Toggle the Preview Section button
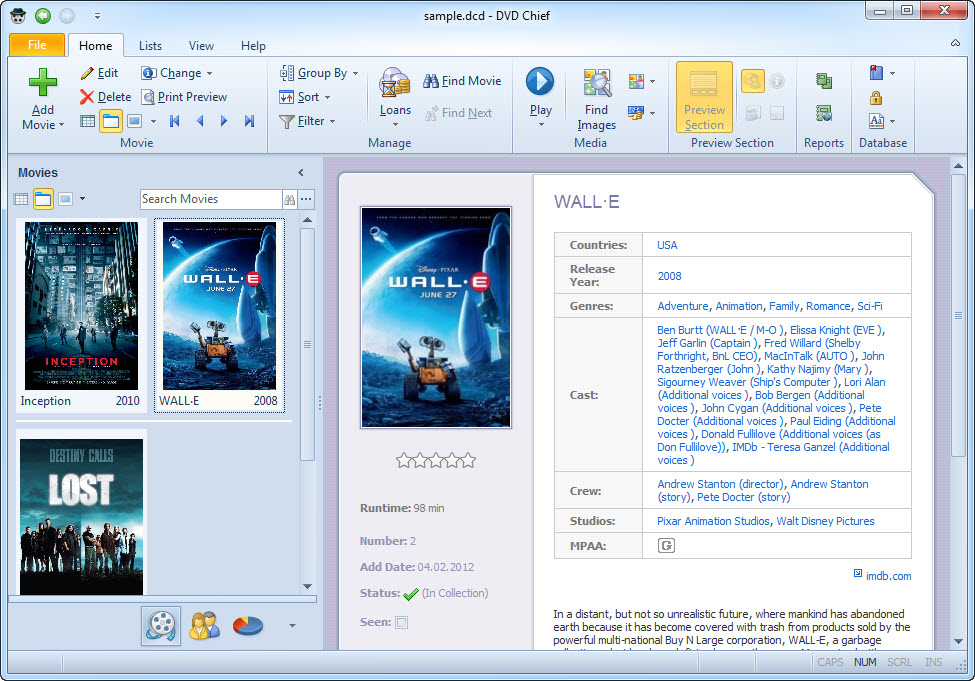Viewport: 975px width, 681px height. (704, 97)
